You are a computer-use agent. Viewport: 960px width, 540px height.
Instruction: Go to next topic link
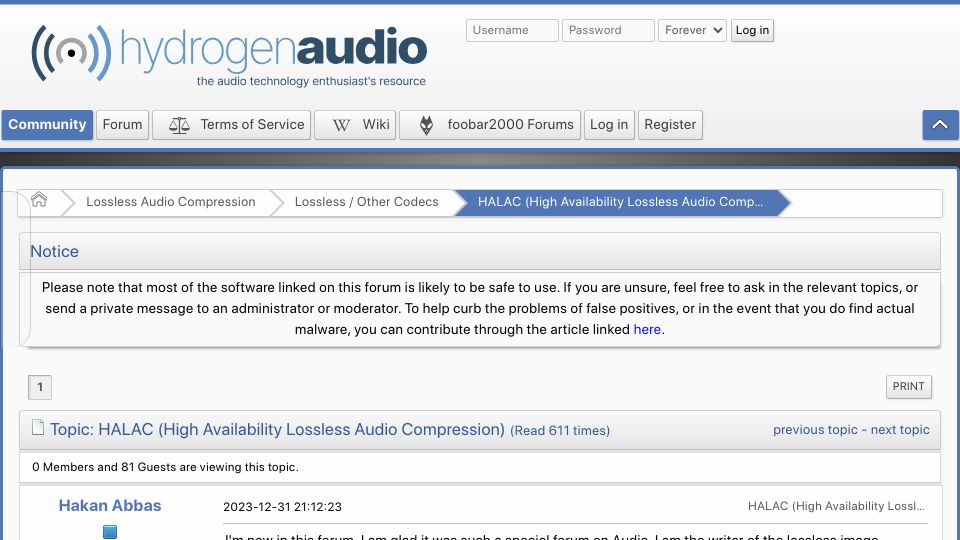click(x=900, y=430)
